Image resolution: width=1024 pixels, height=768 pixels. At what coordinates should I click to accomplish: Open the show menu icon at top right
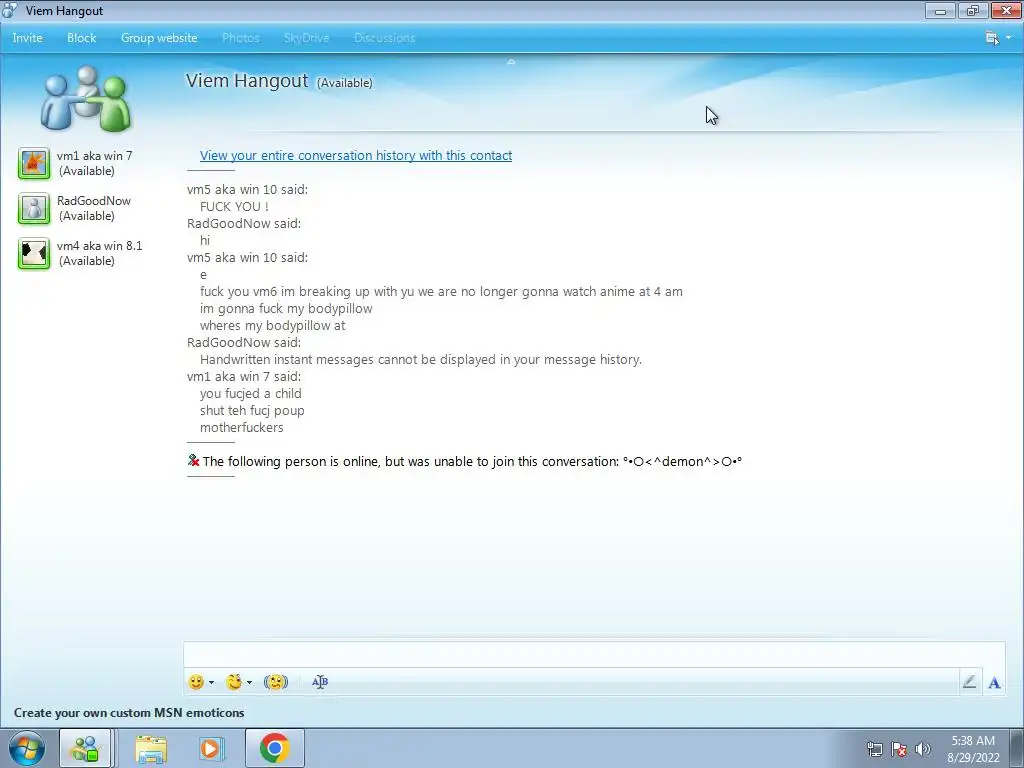(x=992, y=38)
